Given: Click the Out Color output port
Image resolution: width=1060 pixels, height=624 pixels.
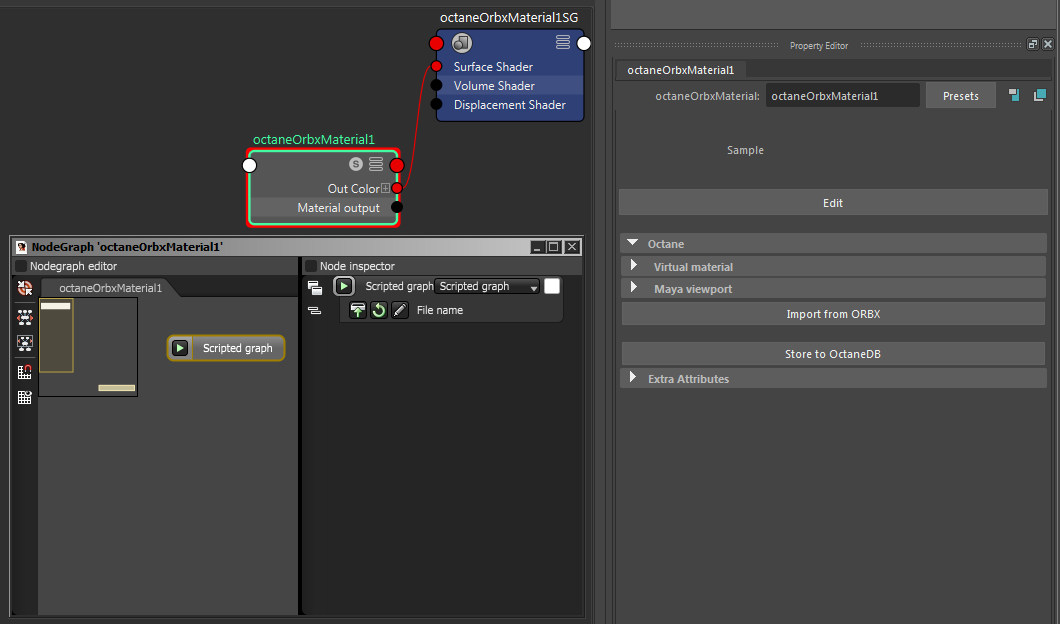Looking at the screenshot, I should (x=397, y=188).
